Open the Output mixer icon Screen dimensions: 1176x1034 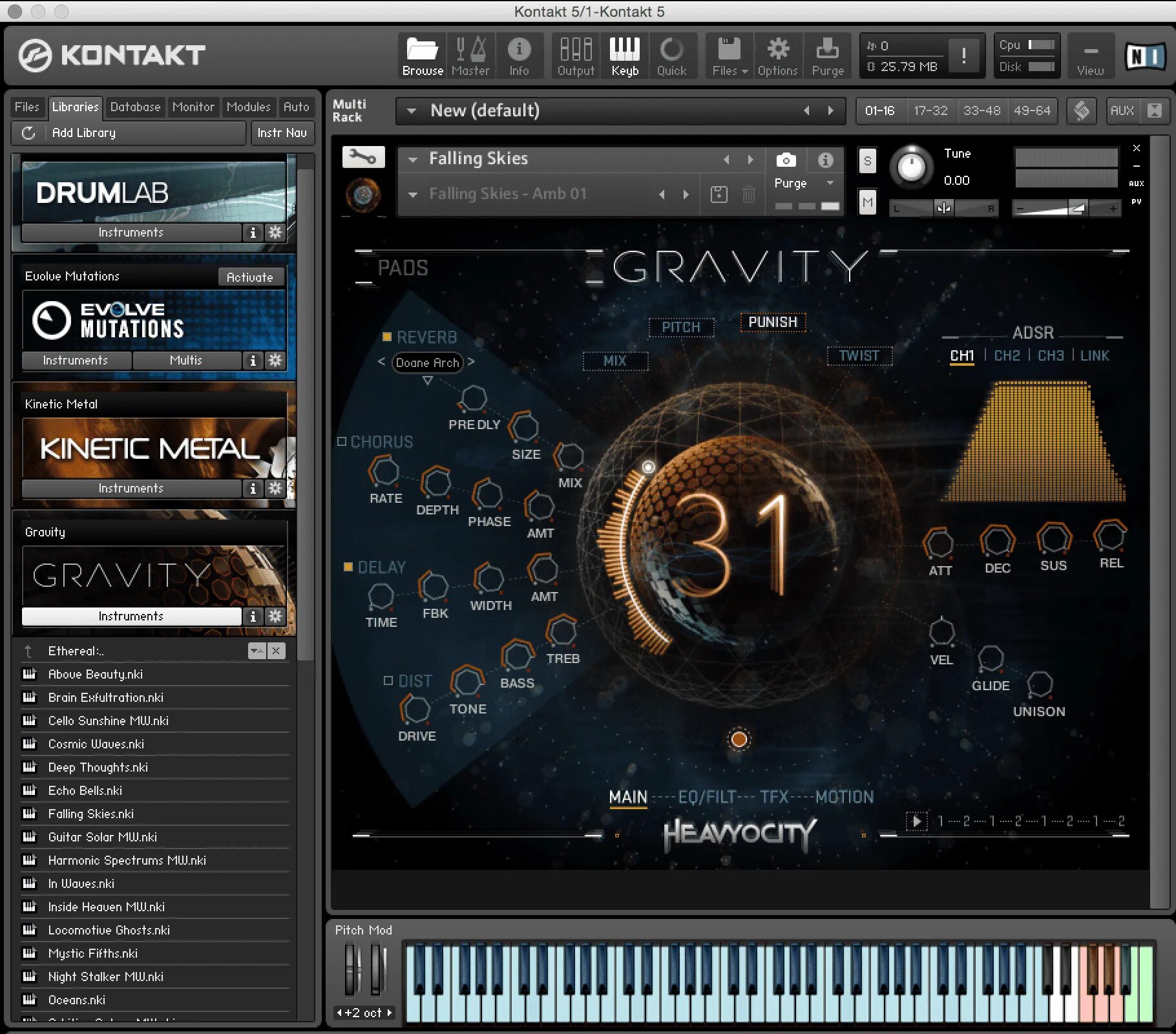coord(576,56)
